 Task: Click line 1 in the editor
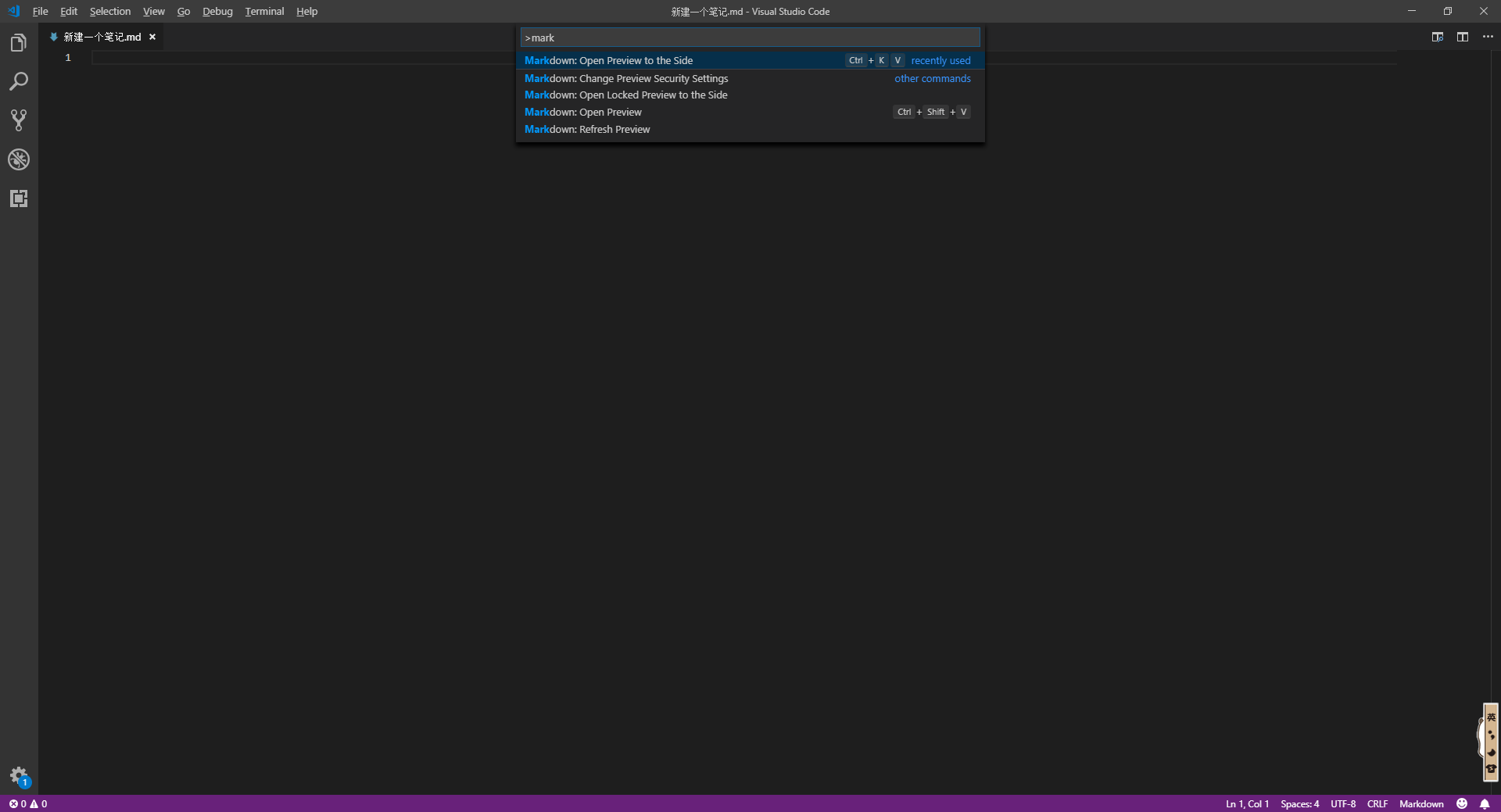click(x=744, y=58)
